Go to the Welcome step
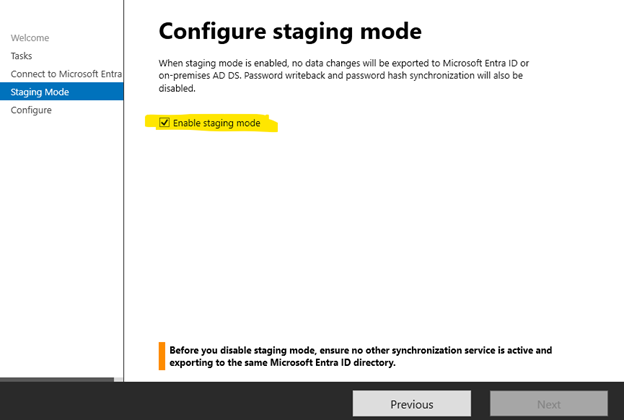The image size is (624, 420). 30,38
